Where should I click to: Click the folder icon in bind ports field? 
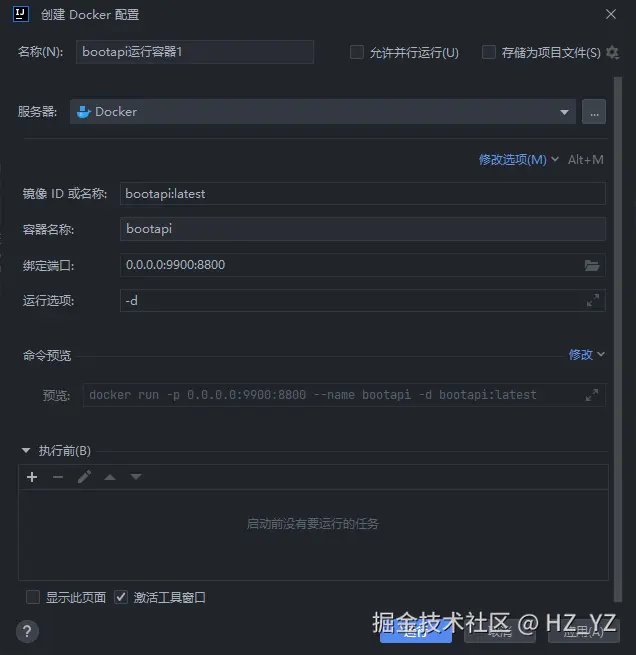coord(592,265)
